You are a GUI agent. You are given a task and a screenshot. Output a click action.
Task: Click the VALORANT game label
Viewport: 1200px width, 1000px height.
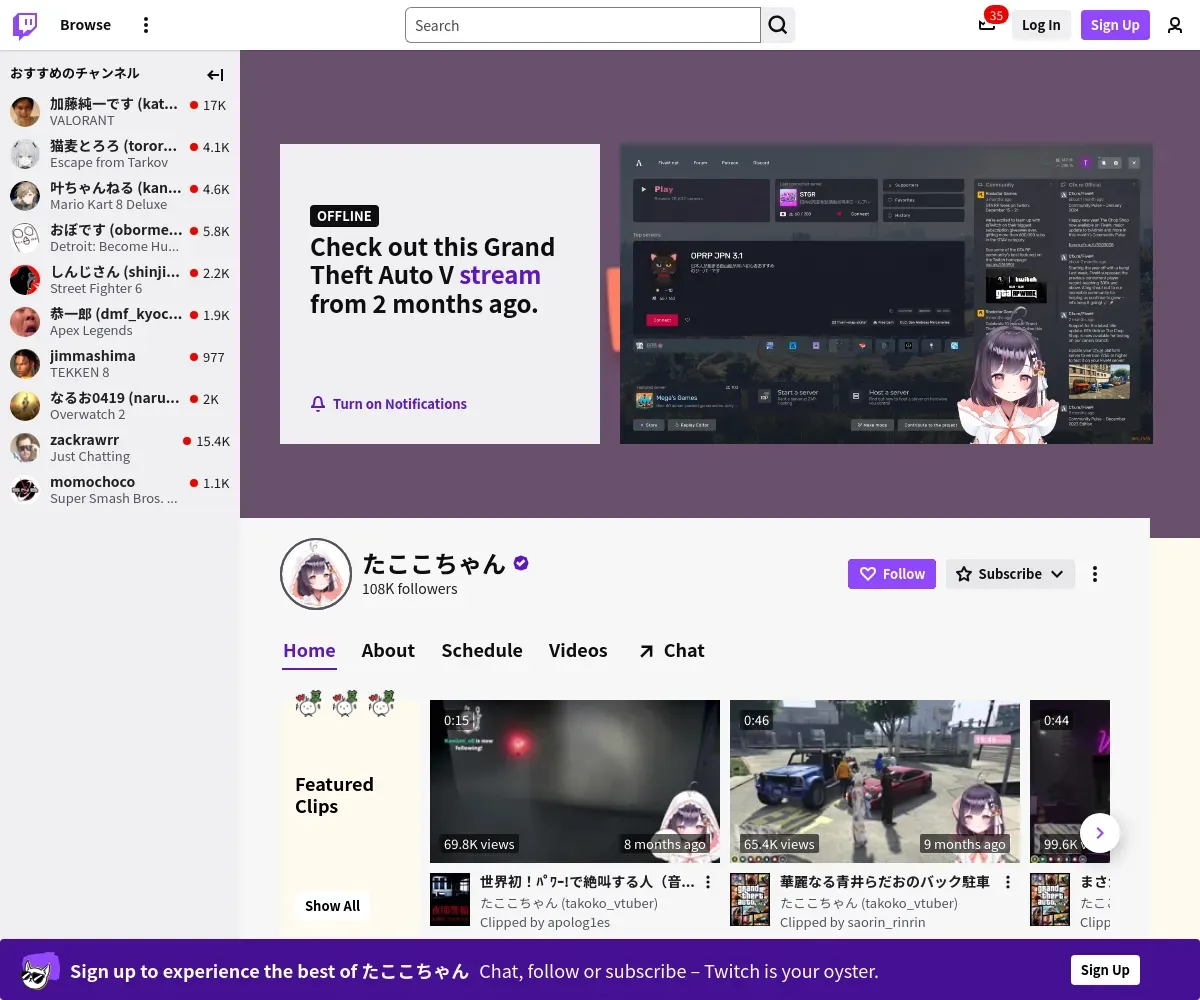pos(82,120)
